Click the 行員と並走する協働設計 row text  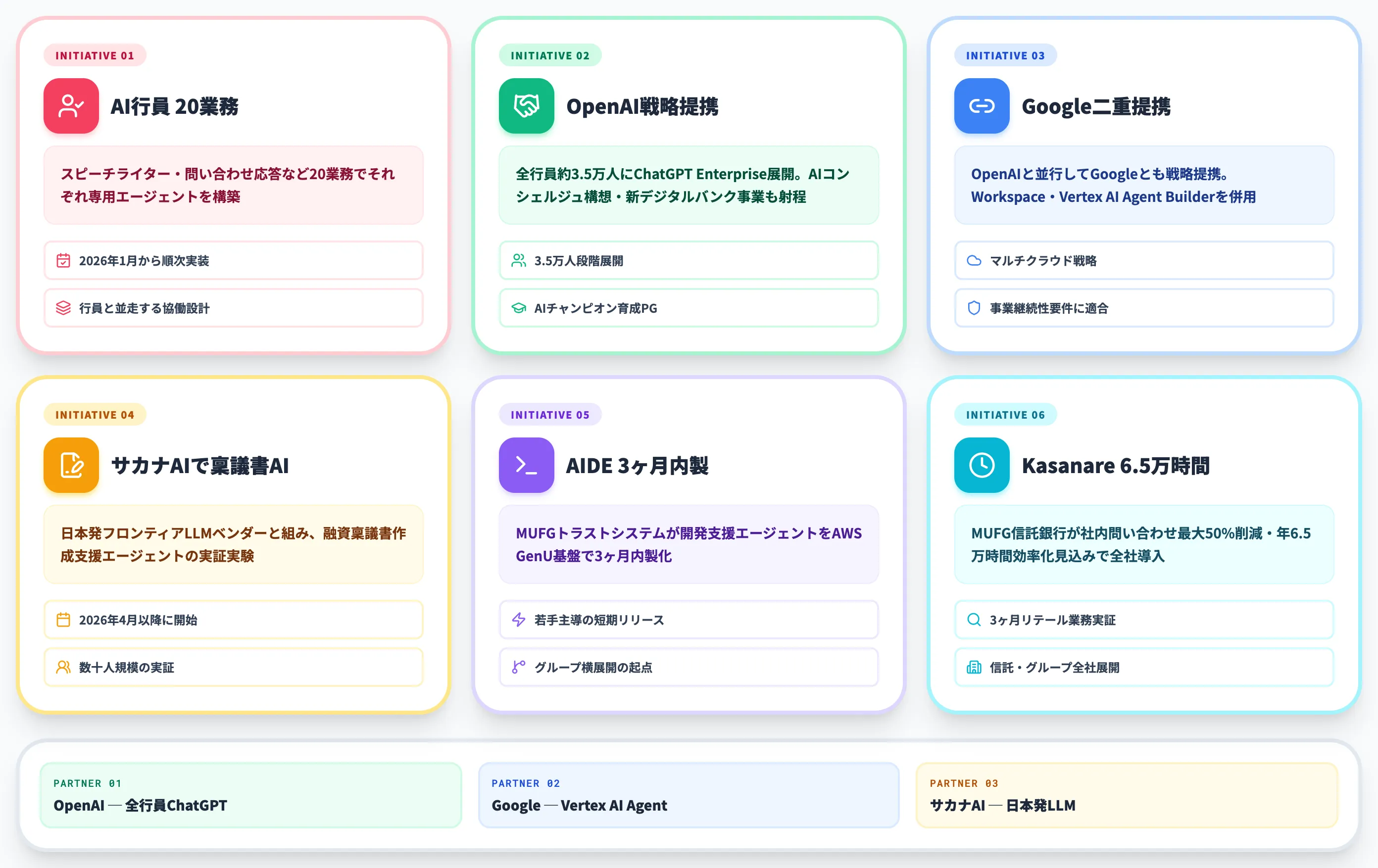pyautogui.click(x=144, y=308)
